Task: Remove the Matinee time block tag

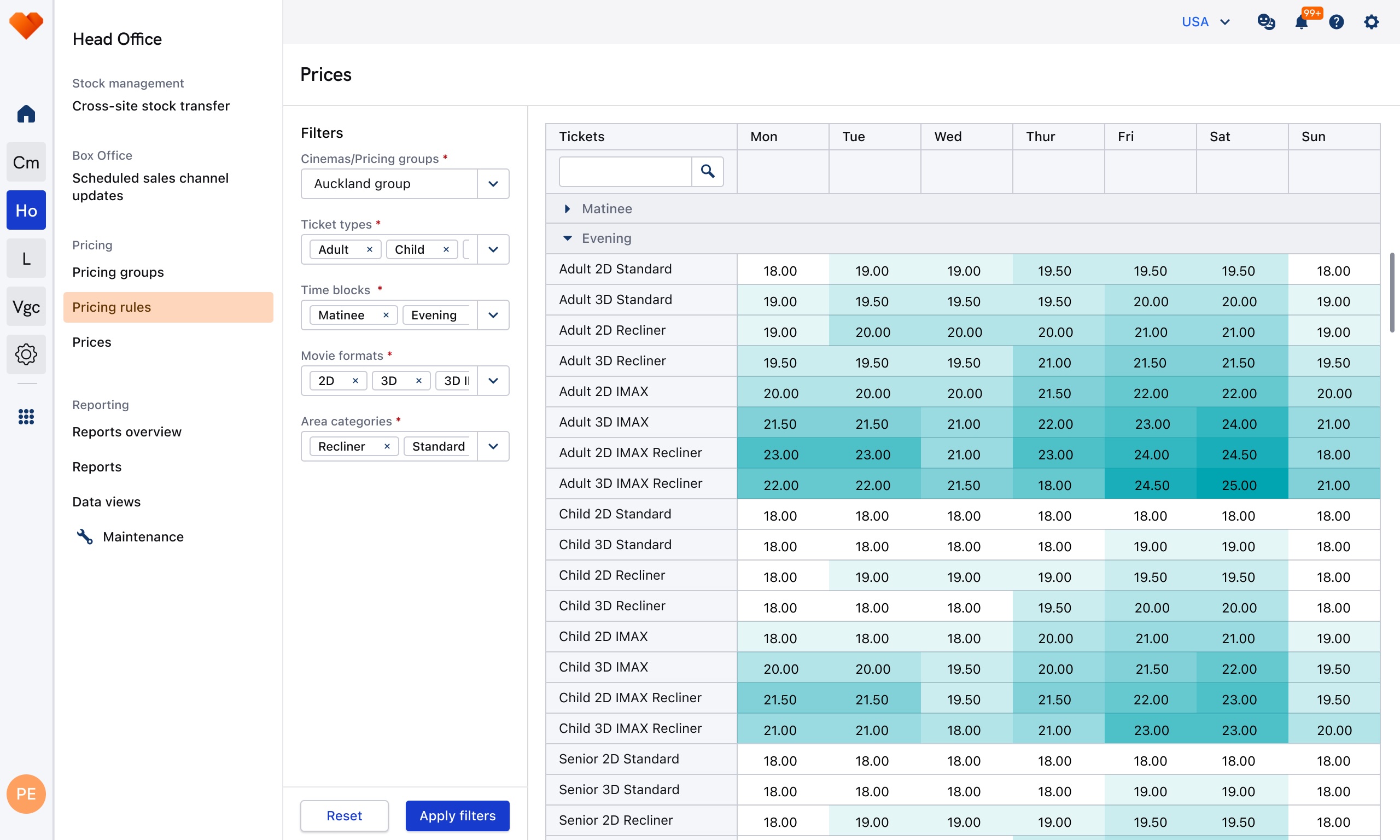Action: click(x=386, y=316)
